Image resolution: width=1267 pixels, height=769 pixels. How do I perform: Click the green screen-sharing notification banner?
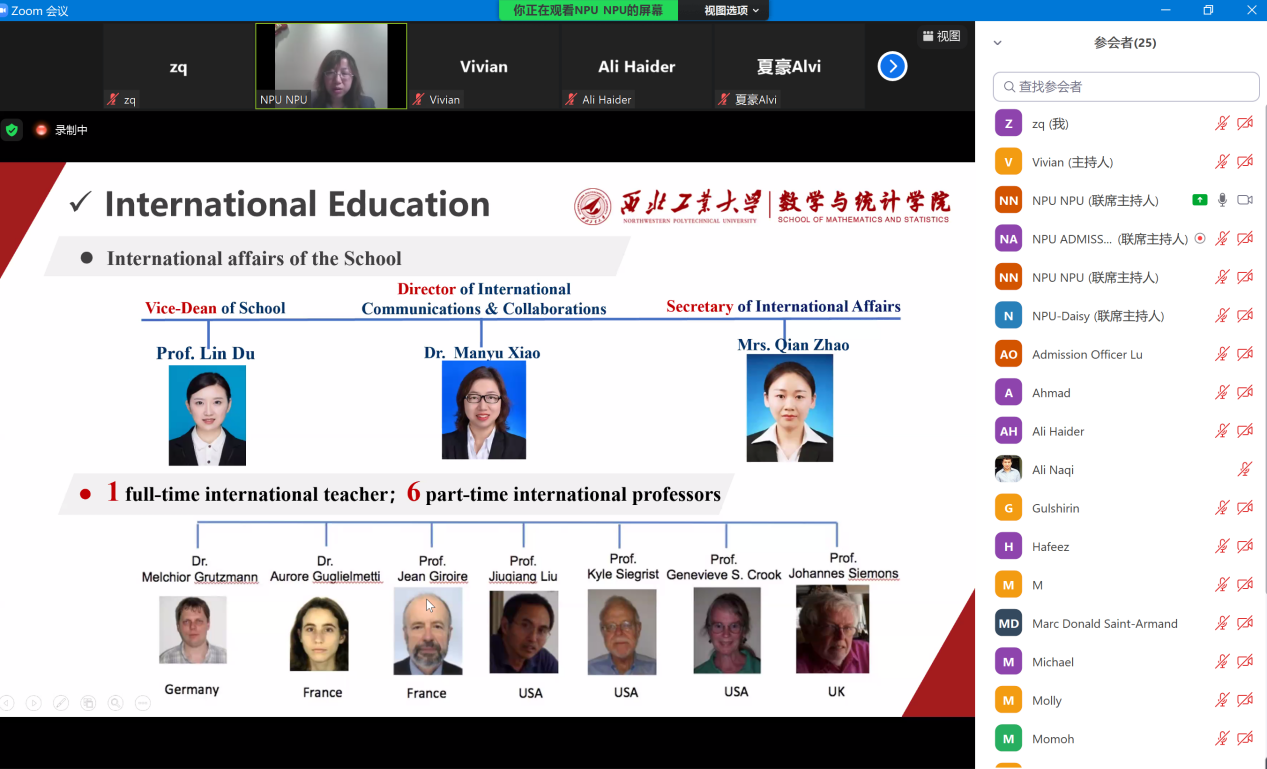click(588, 10)
